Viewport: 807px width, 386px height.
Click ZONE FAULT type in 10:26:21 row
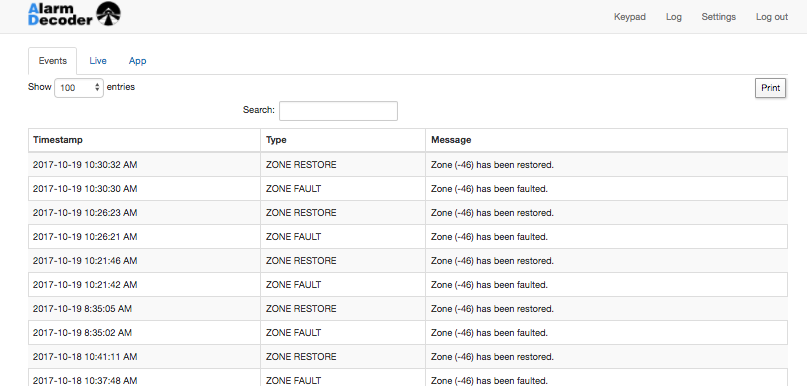293,237
